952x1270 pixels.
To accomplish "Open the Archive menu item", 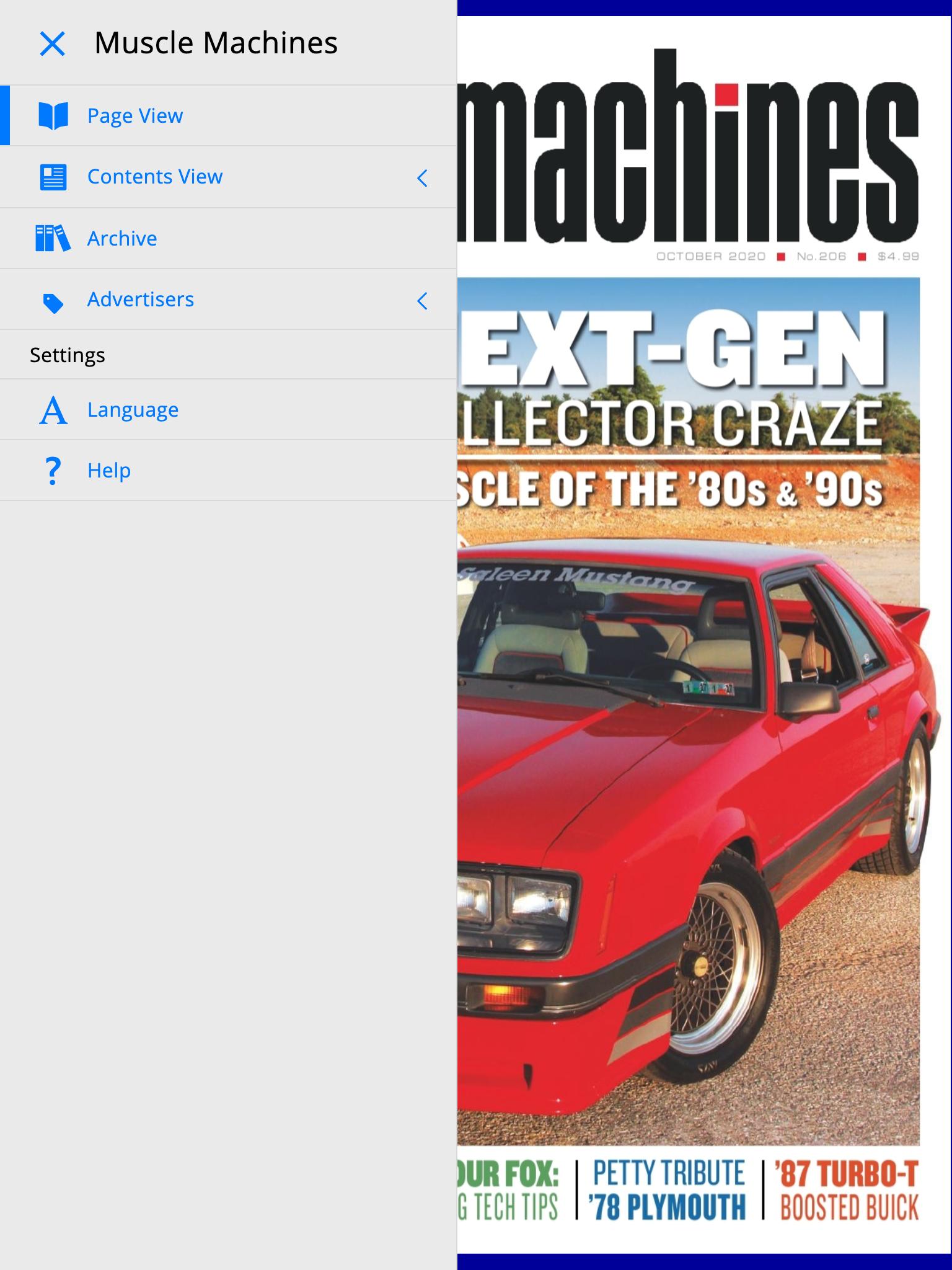I will coord(228,238).
